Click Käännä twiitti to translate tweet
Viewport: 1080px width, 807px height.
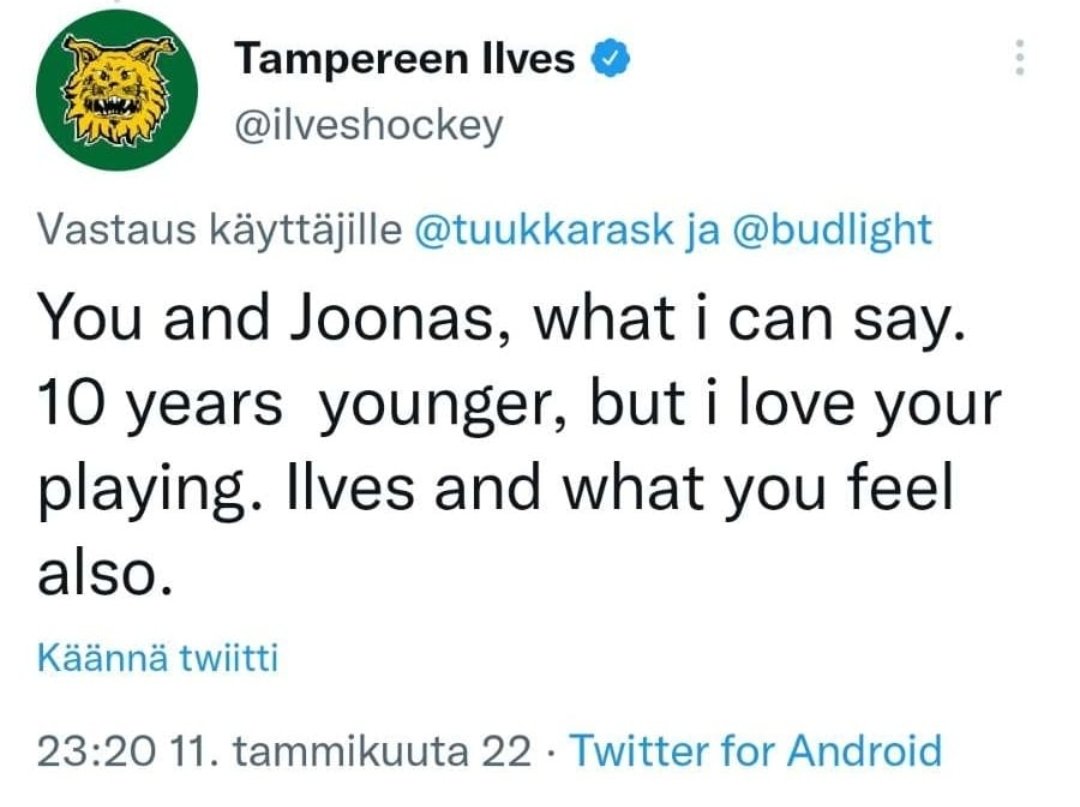[x=158, y=658]
